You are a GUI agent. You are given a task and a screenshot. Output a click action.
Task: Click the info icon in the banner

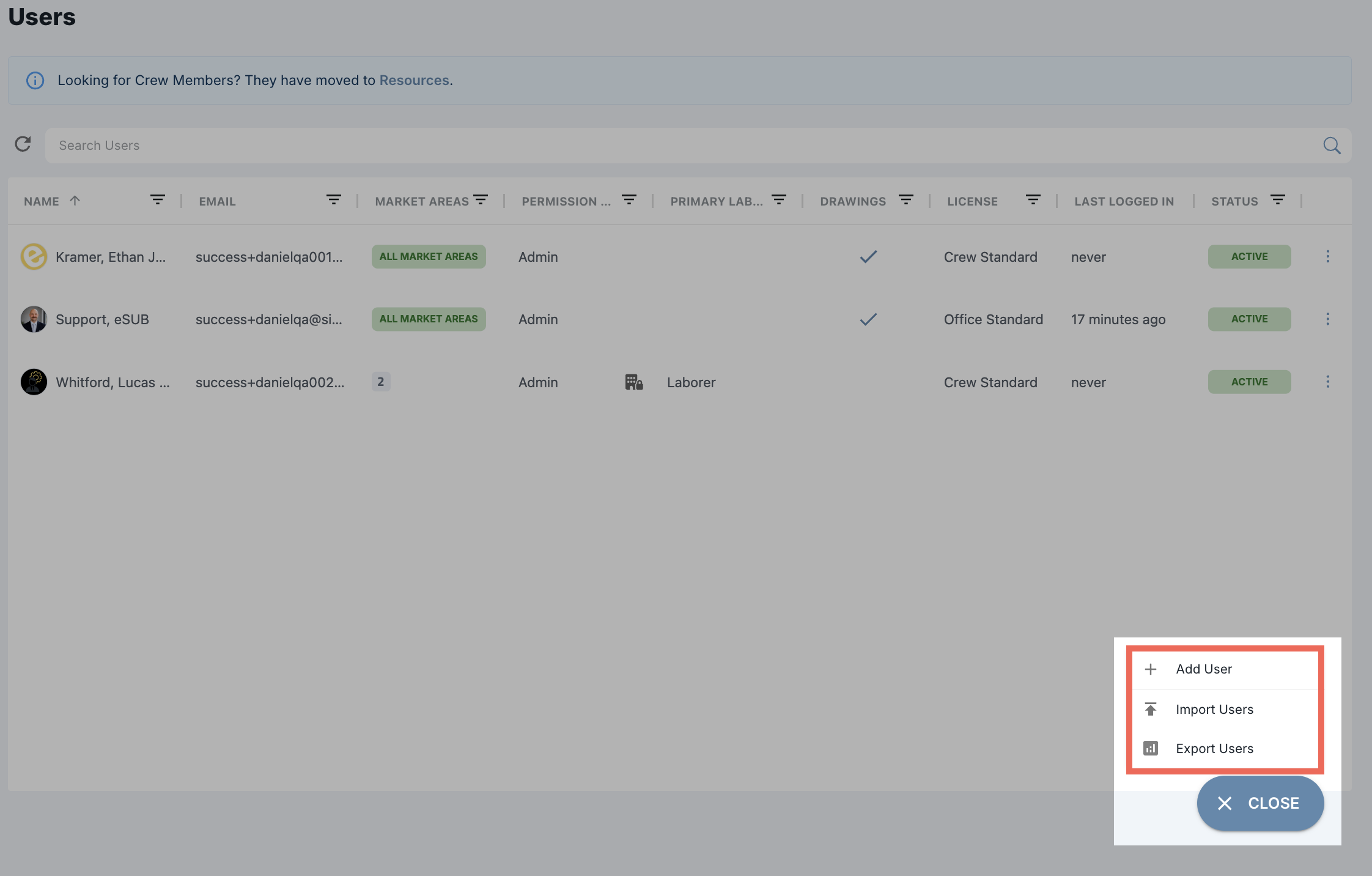click(x=35, y=80)
